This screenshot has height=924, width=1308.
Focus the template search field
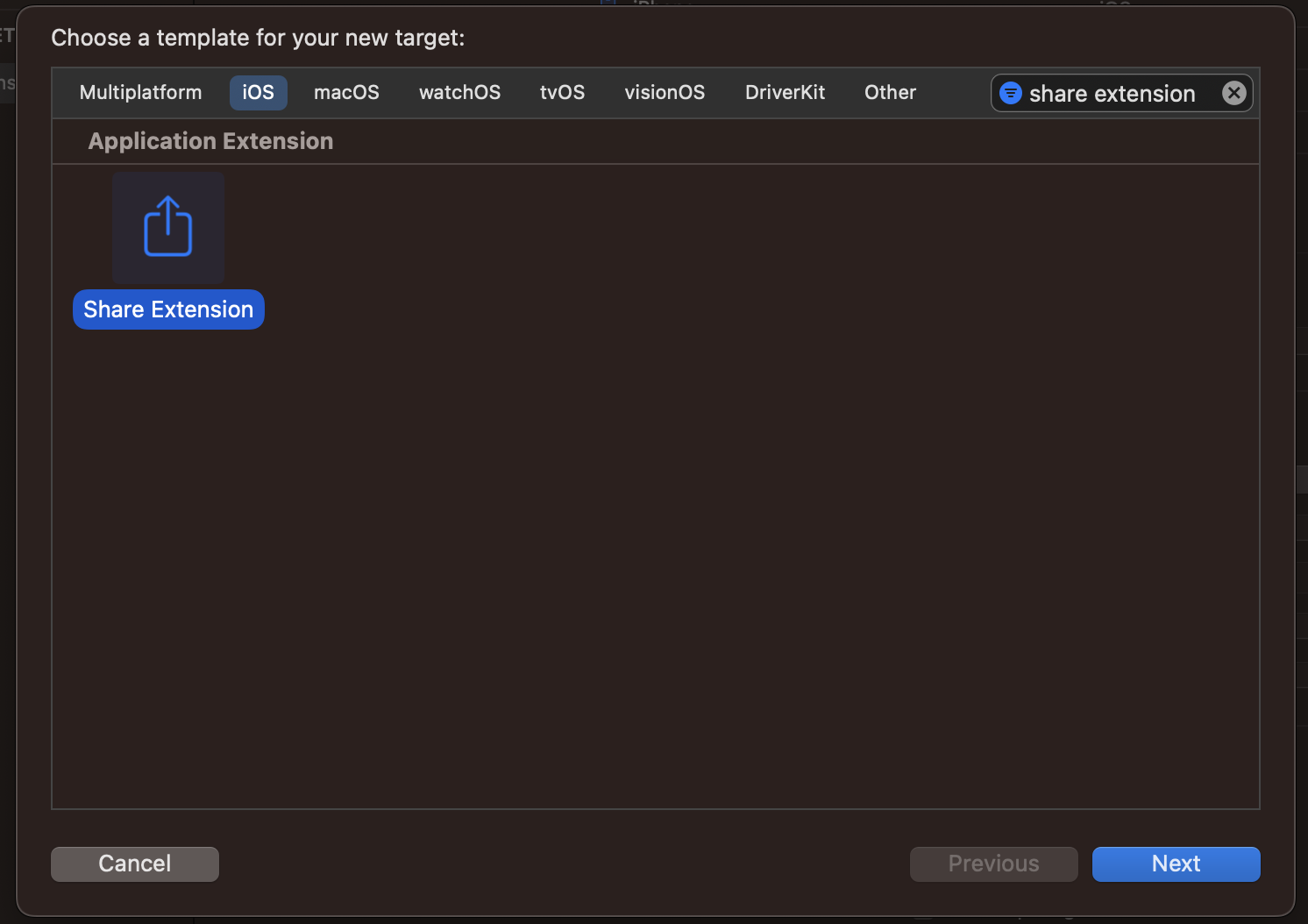[x=1121, y=93]
